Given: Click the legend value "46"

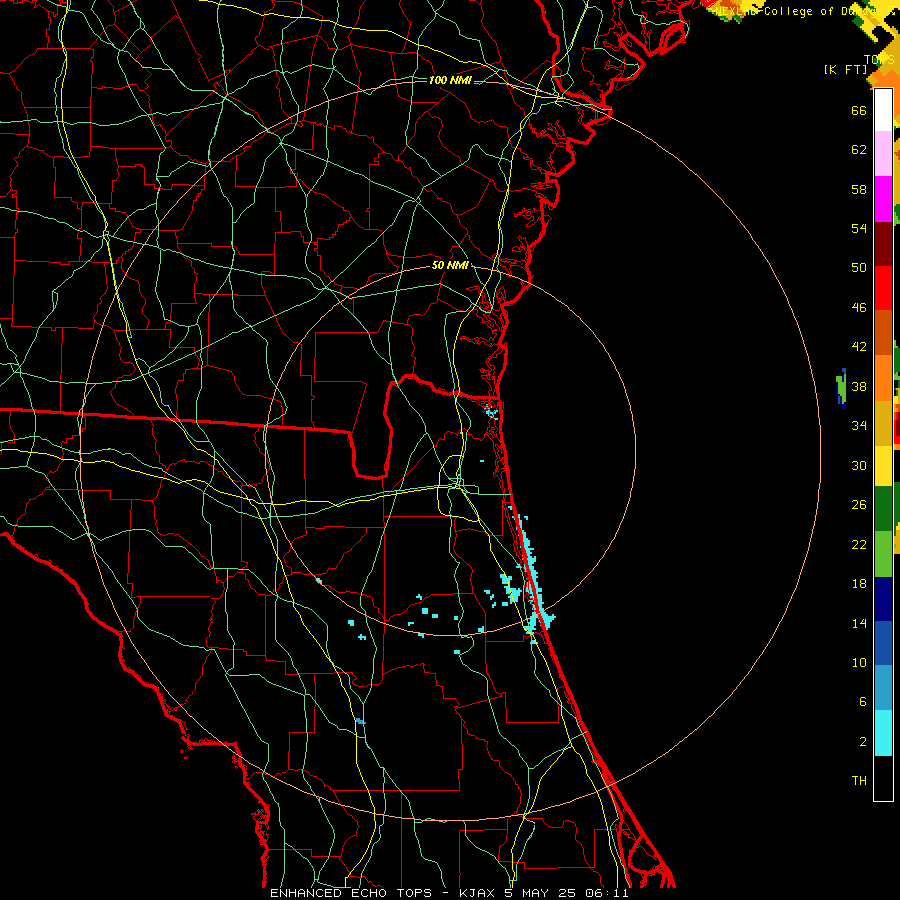Looking at the screenshot, I should (x=859, y=308).
